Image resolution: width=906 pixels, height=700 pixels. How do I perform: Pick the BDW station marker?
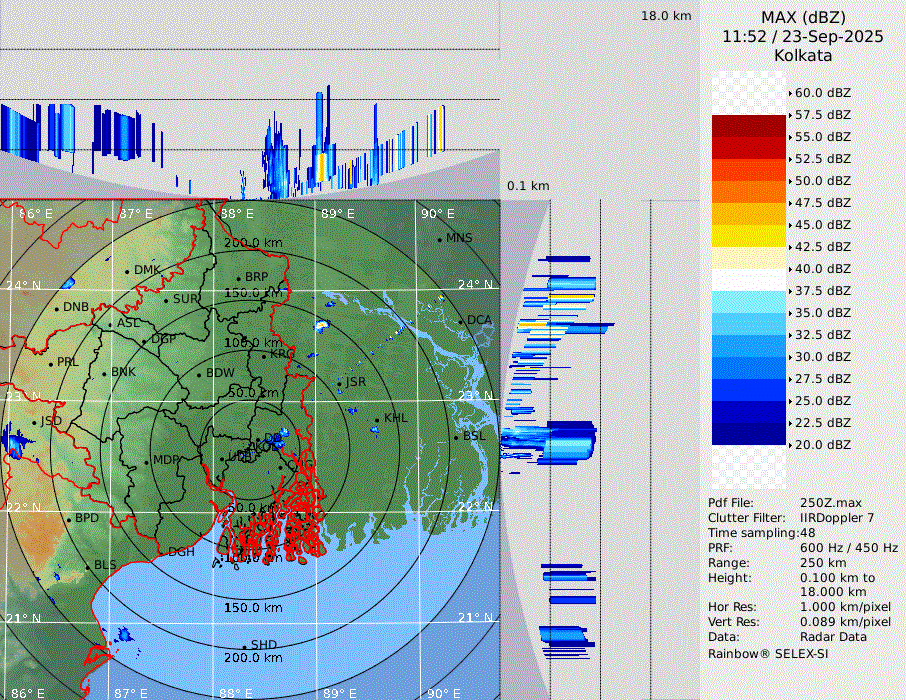(x=199, y=374)
